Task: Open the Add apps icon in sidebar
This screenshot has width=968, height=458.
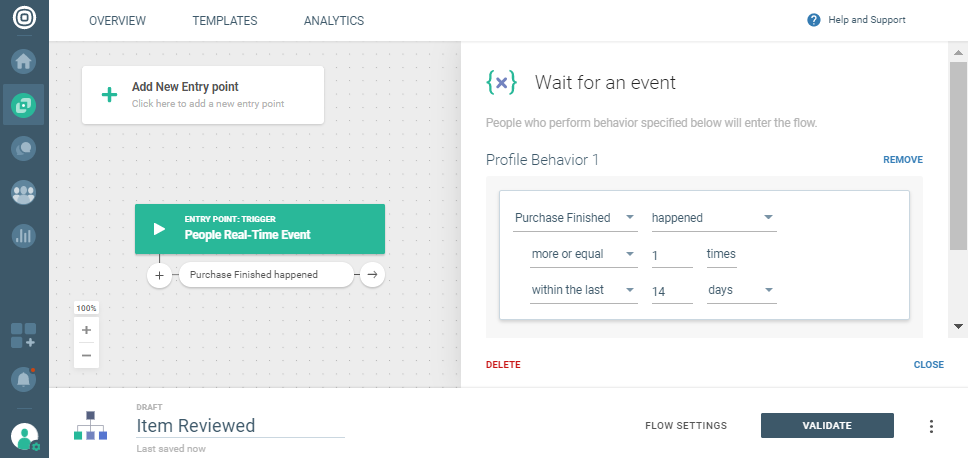Action: pyautogui.click(x=24, y=335)
